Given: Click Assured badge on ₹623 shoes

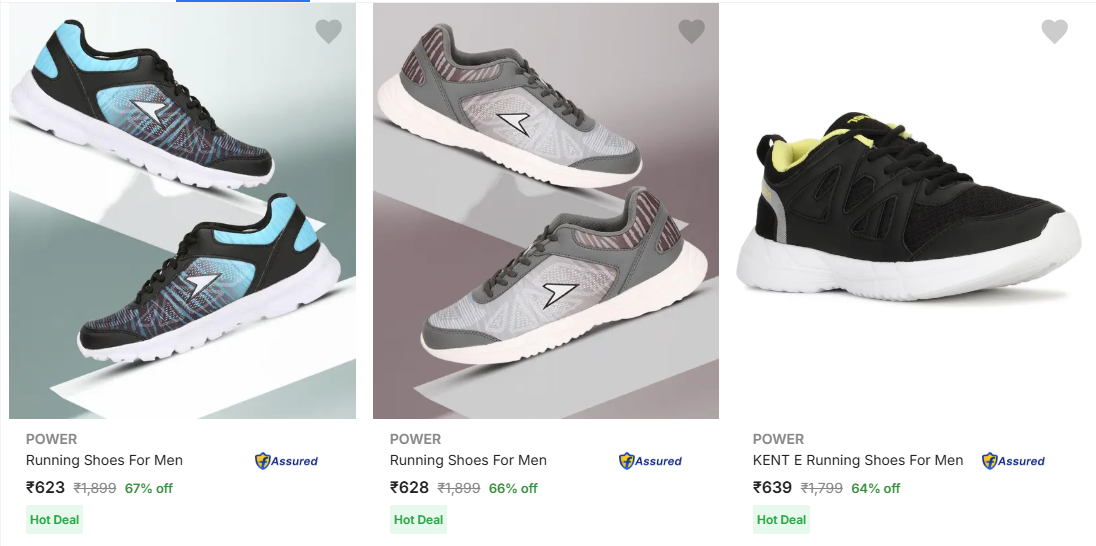Looking at the screenshot, I should [287, 461].
